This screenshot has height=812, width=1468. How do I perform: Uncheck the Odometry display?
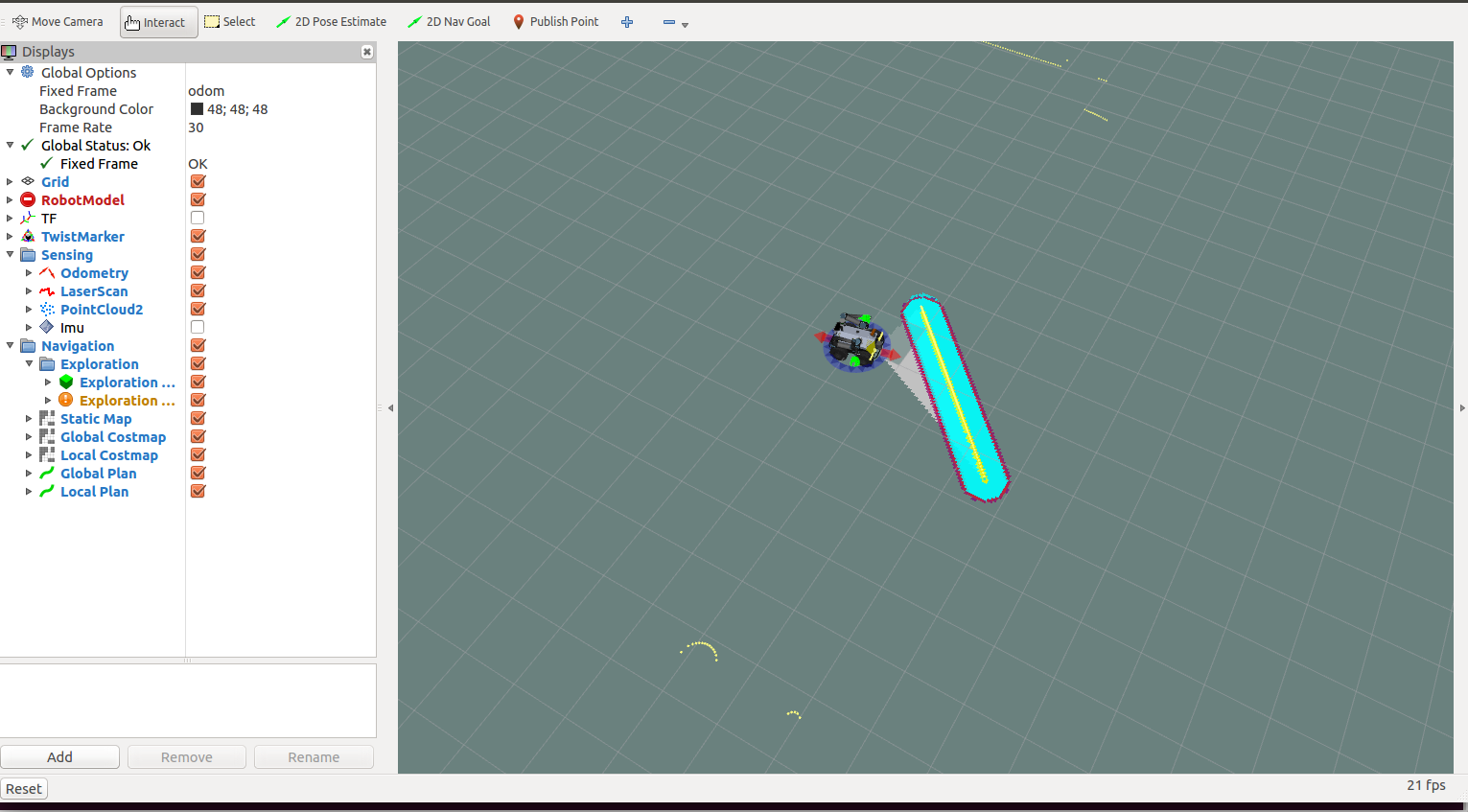point(198,272)
